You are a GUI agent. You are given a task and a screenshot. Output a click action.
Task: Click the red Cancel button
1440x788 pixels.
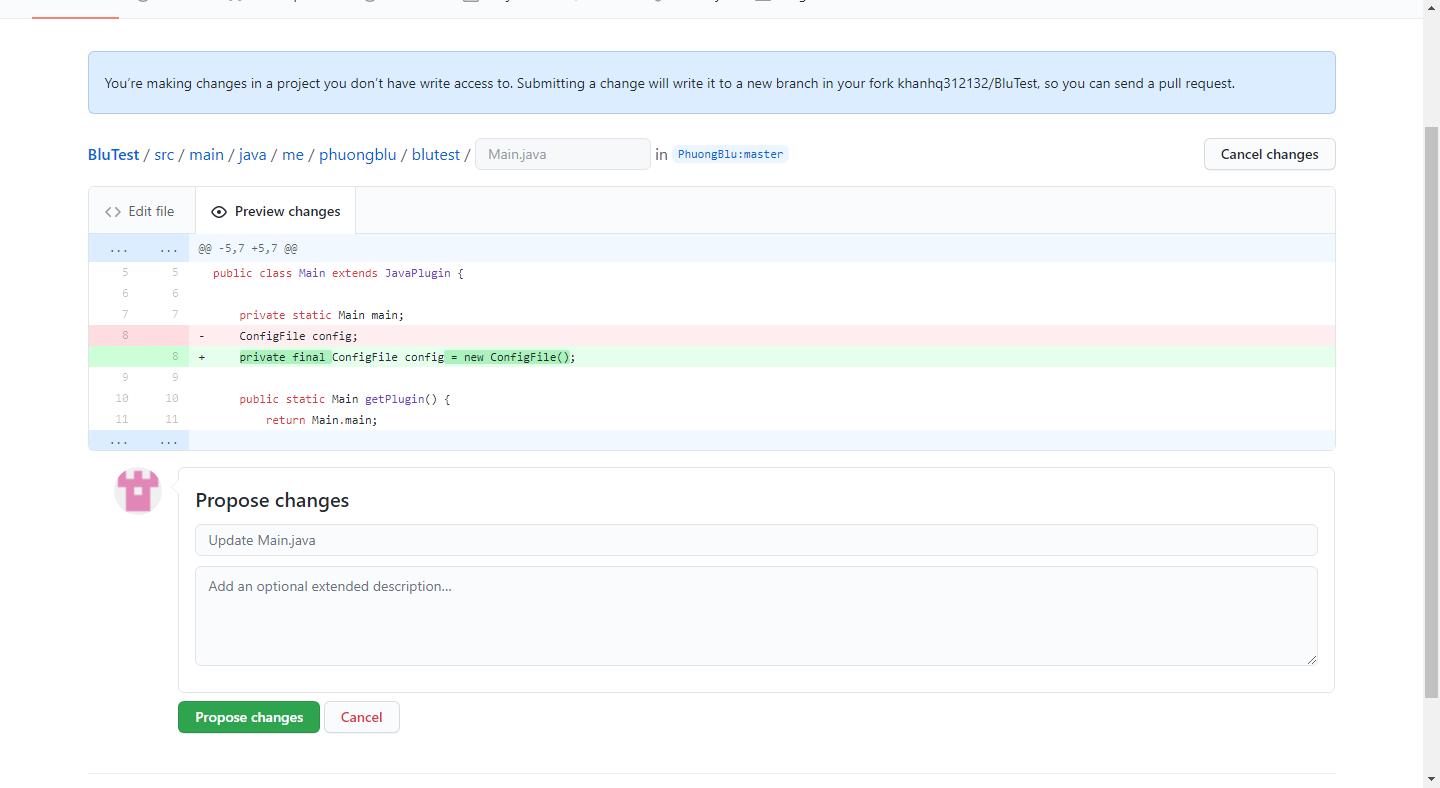point(361,717)
